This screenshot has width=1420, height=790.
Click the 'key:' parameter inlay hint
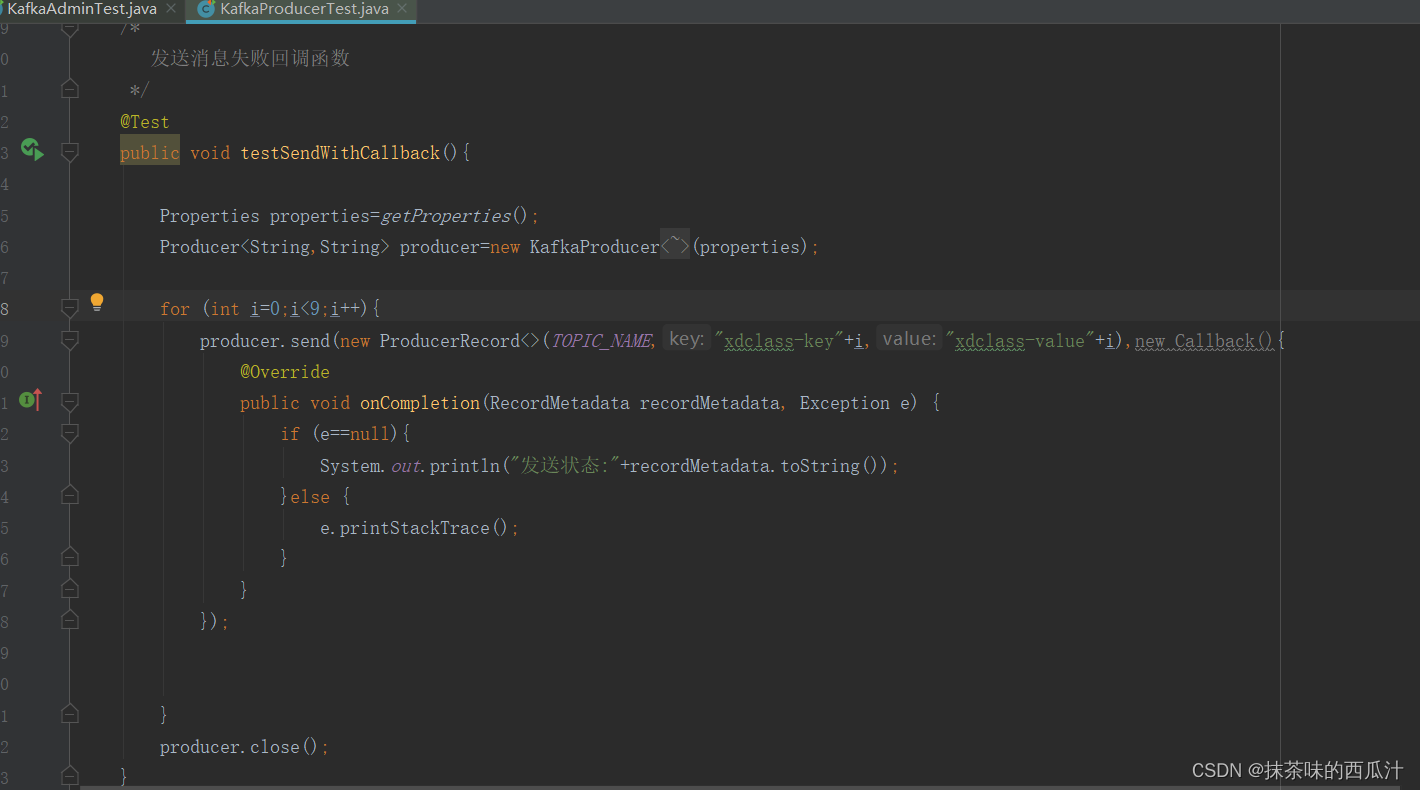pos(686,340)
